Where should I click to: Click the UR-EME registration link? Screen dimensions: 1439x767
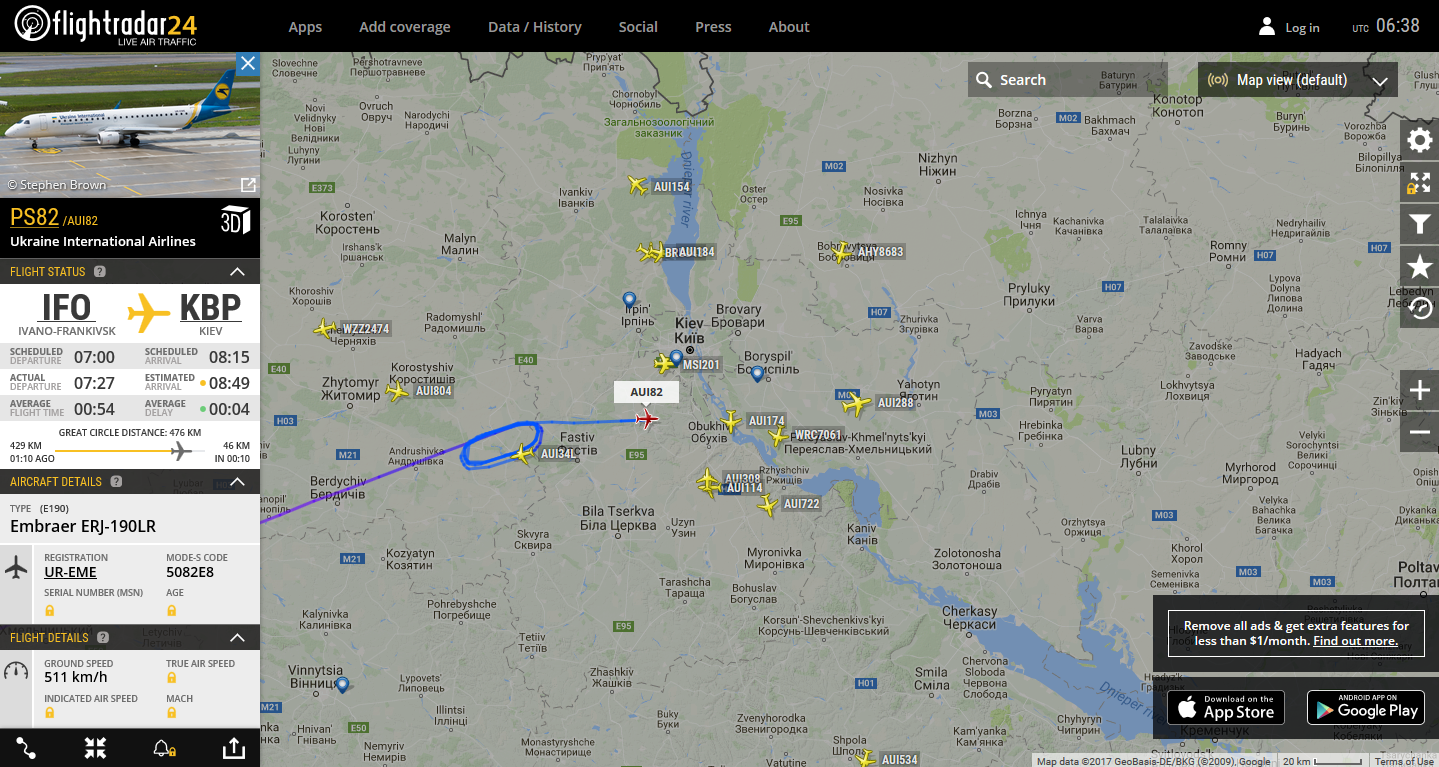[x=71, y=573]
